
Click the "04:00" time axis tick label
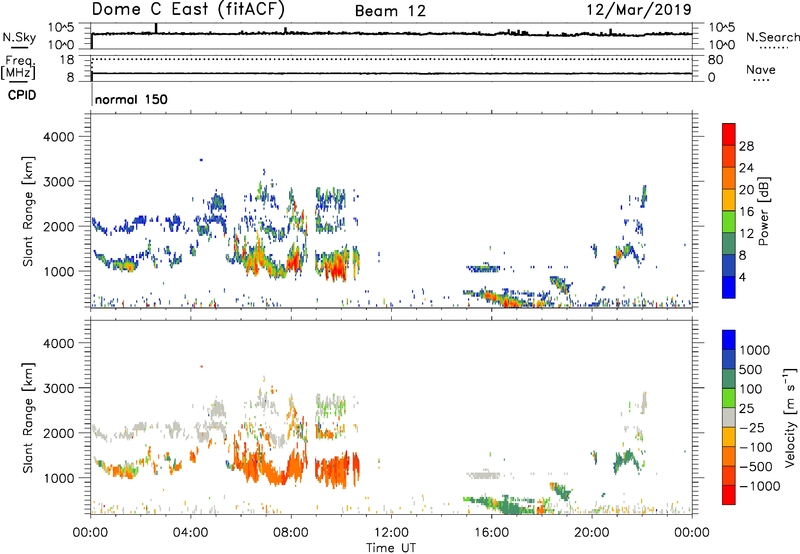pyautogui.click(x=190, y=533)
